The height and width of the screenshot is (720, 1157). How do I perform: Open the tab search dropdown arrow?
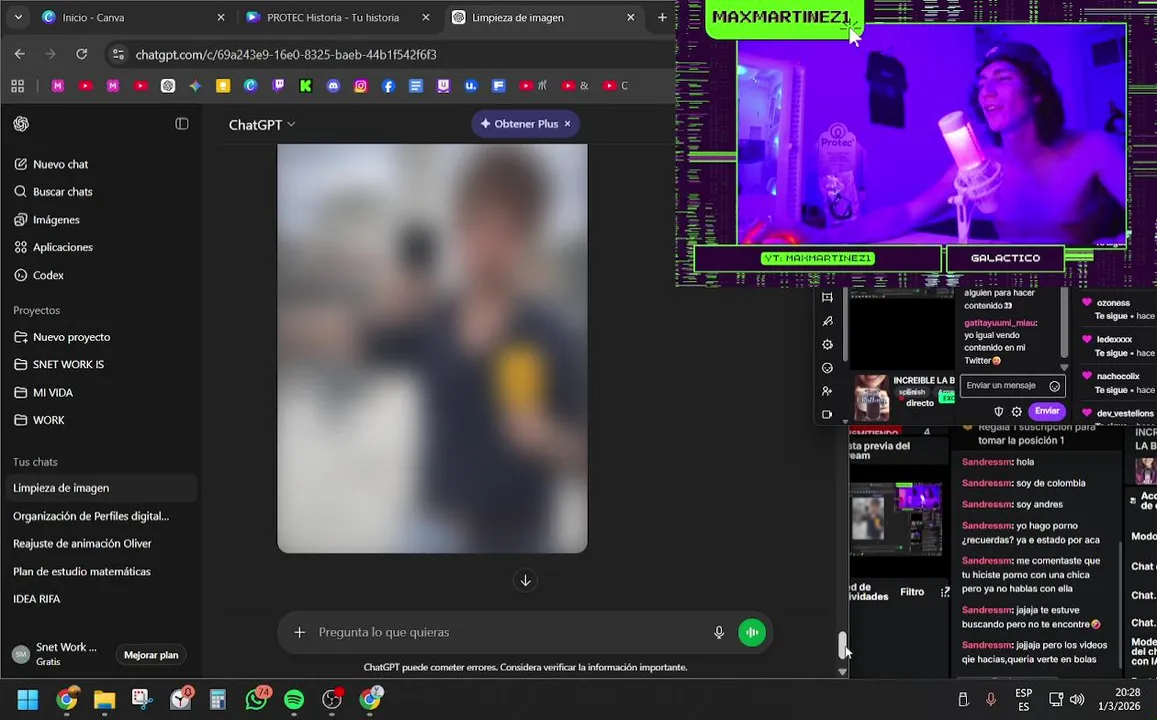pyautogui.click(x=18, y=17)
